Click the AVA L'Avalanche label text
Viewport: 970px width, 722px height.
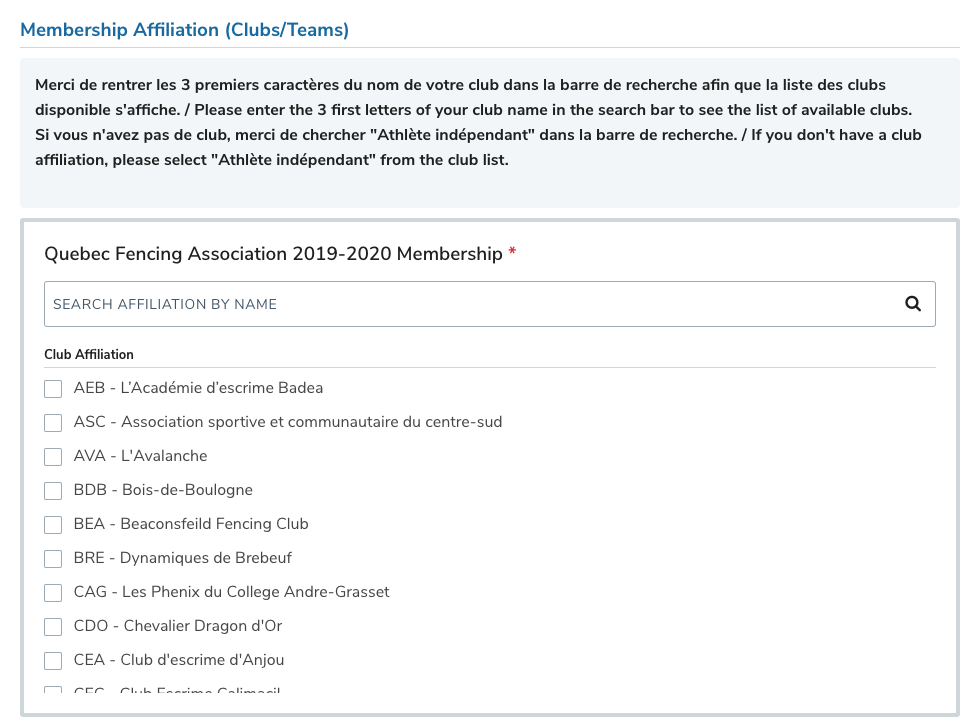pyautogui.click(x=140, y=456)
